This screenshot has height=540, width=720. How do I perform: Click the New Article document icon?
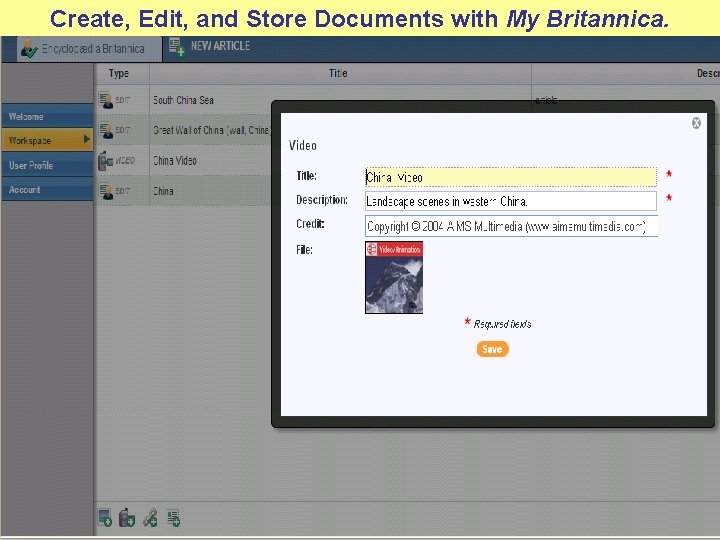point(177,47)
